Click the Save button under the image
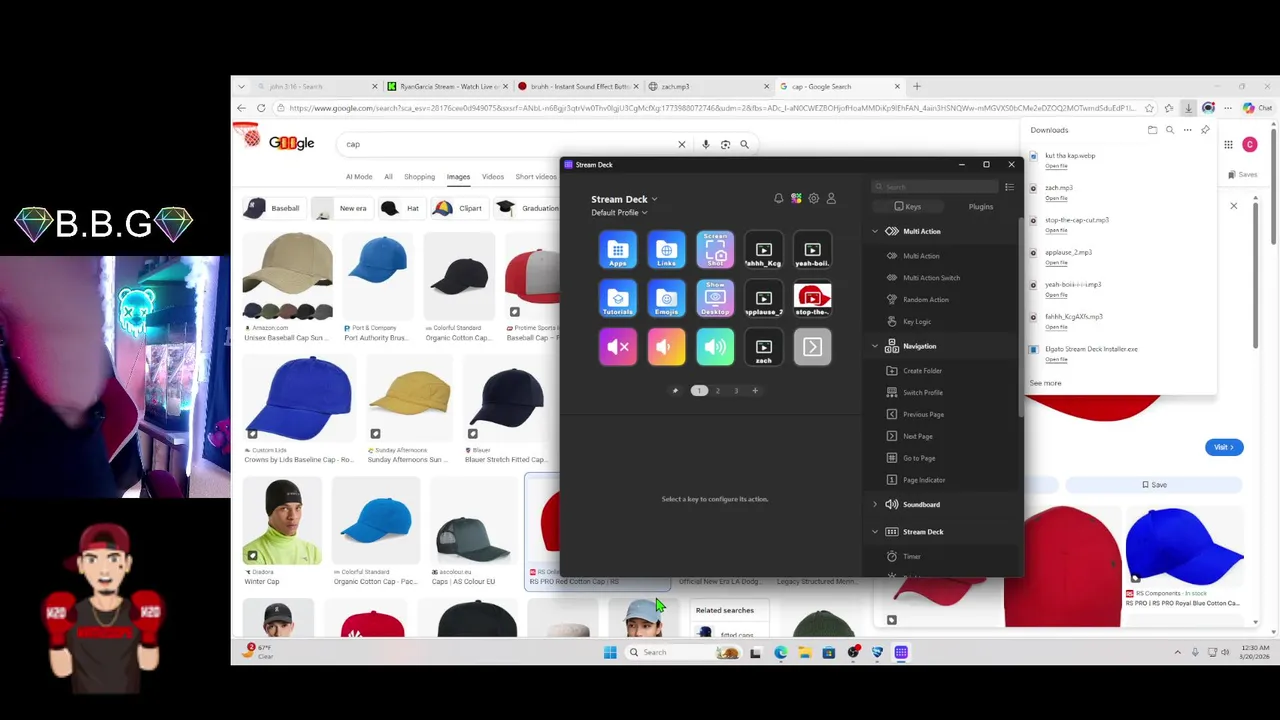Screen dimensions: 1280x720 coord(1155,485)
